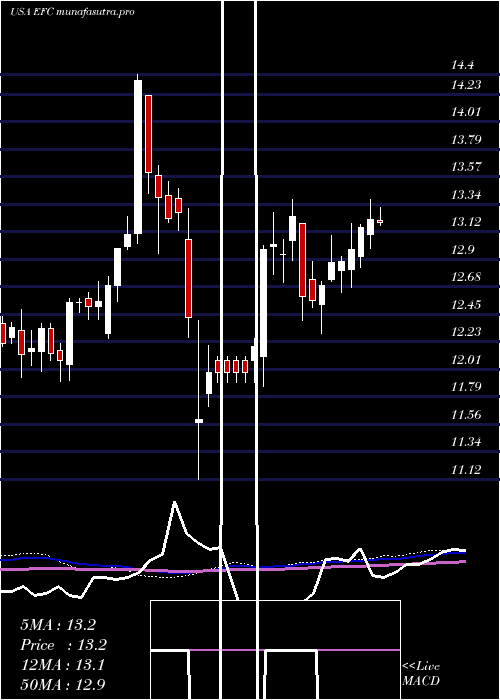Click the 14.4 price axis label
Screen dimensions: 500x700
click(x=462, y=65)
